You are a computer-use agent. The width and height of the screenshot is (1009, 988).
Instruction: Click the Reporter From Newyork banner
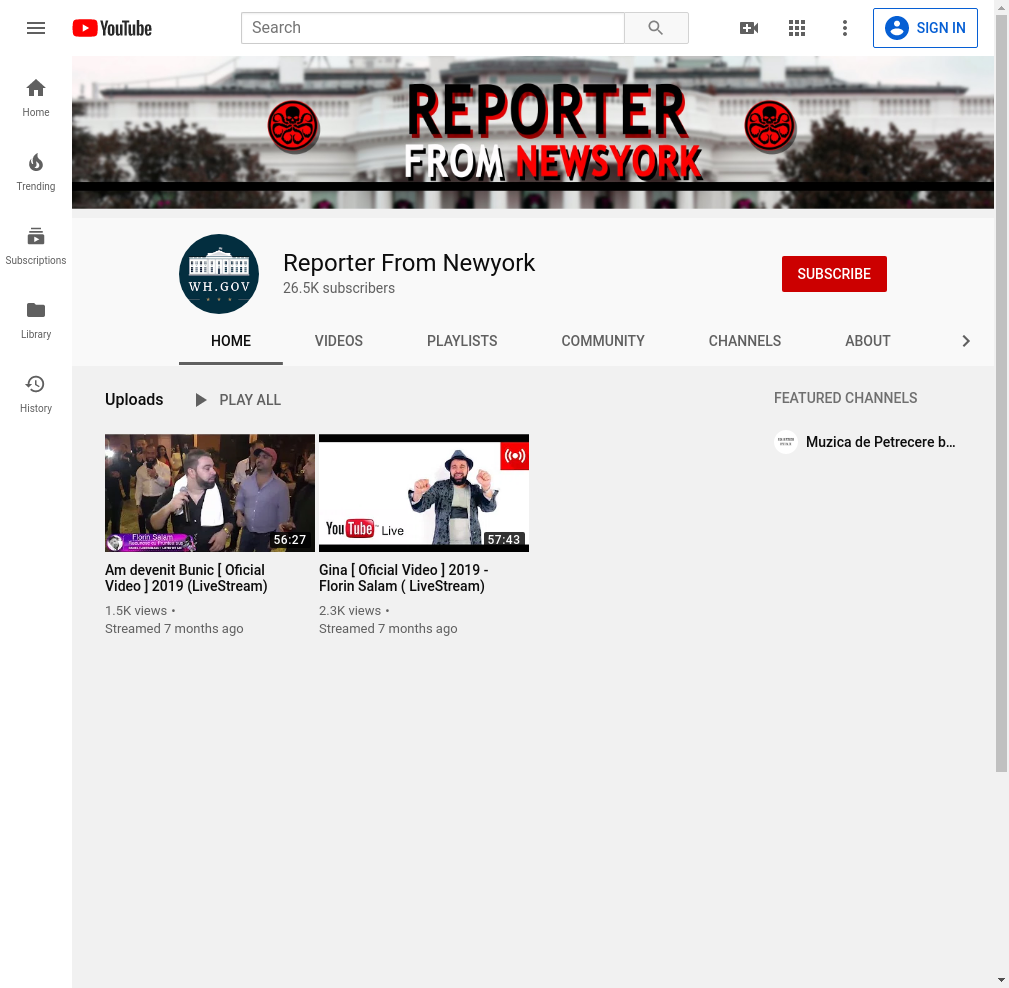[x=533, y=132]
